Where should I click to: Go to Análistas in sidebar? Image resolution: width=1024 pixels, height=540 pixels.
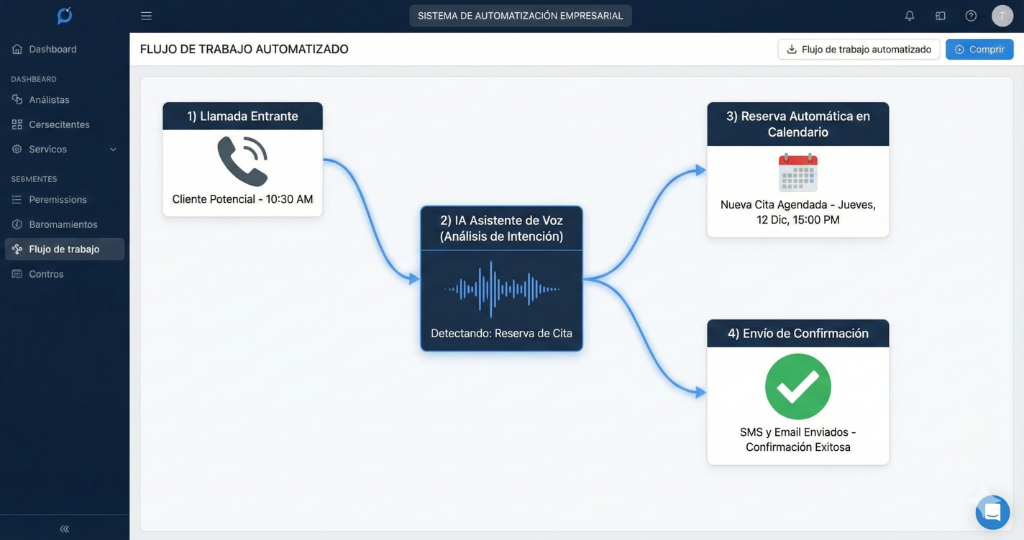49,100
